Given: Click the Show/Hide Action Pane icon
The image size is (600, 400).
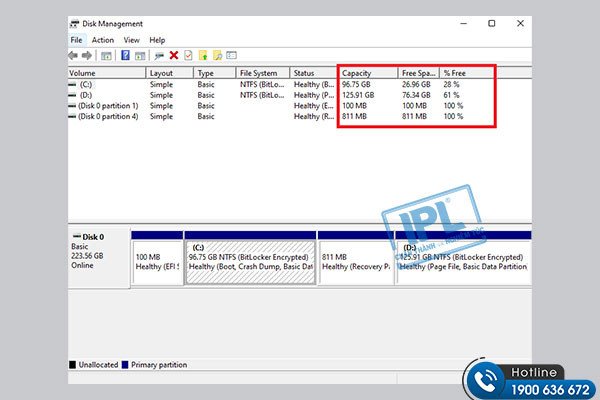Looking at the screenshot, I should coord(140,56).
